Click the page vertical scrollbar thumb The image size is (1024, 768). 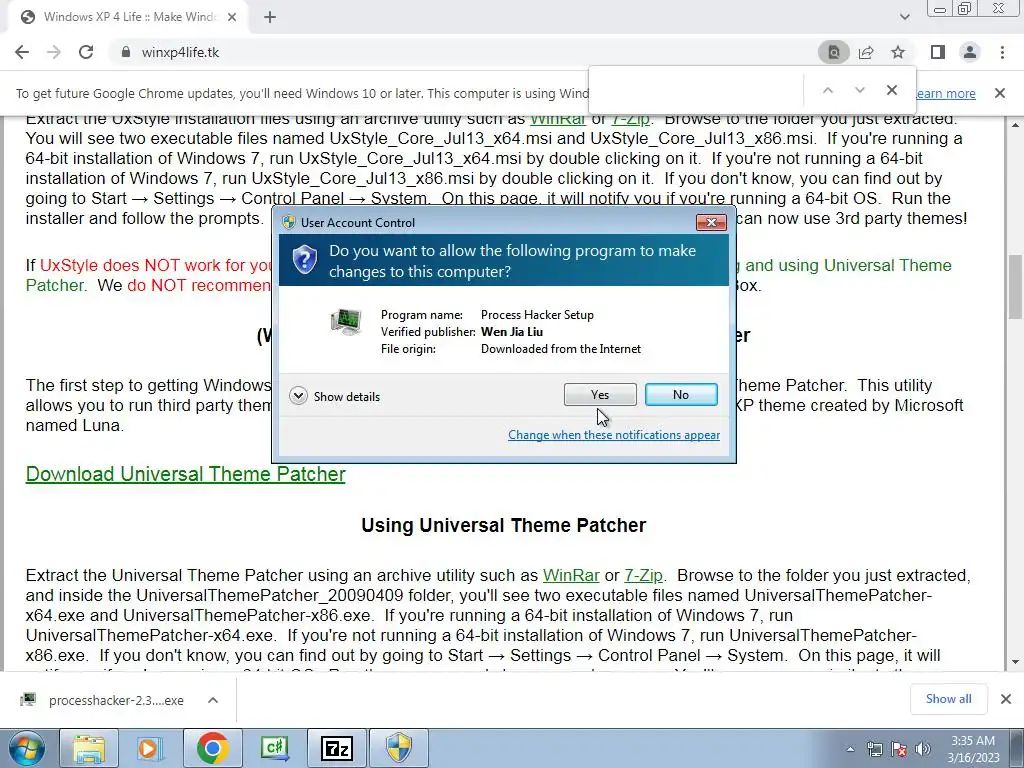1016,286
